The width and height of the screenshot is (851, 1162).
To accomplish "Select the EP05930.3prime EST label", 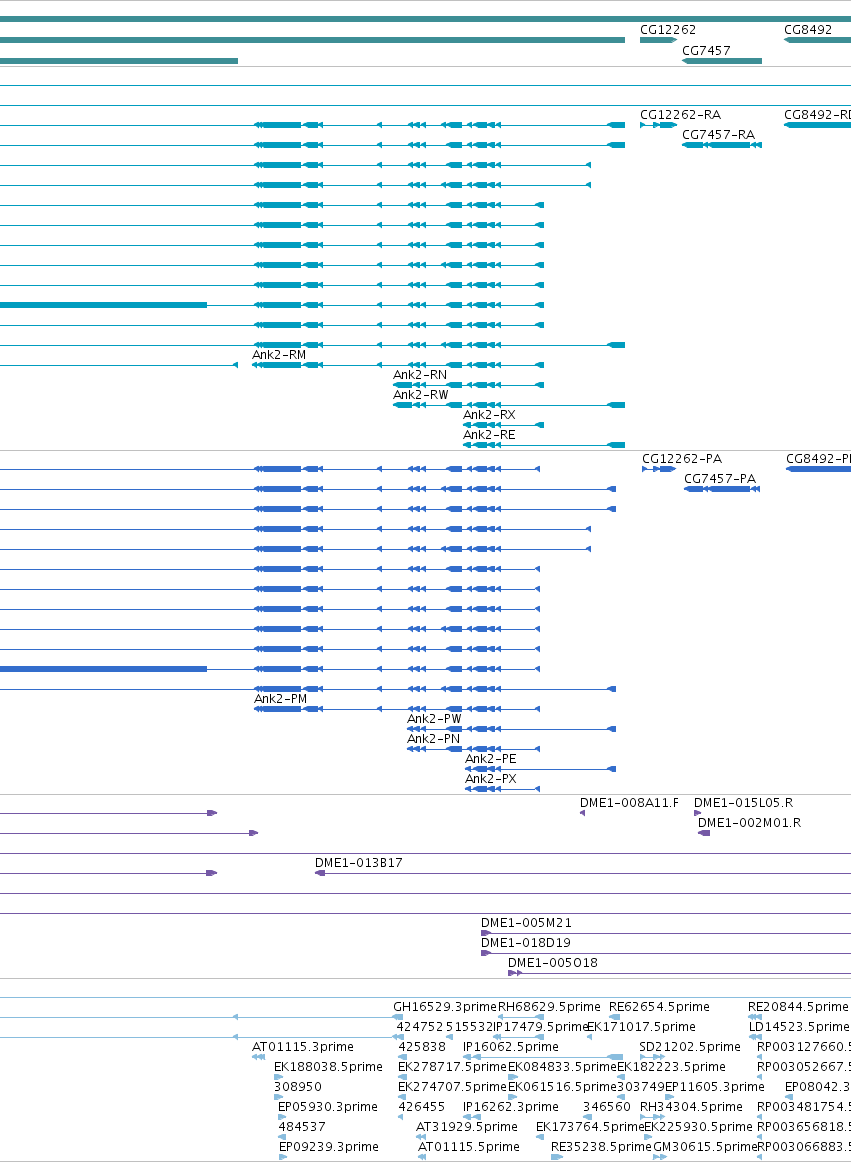I will [328, 1107].
